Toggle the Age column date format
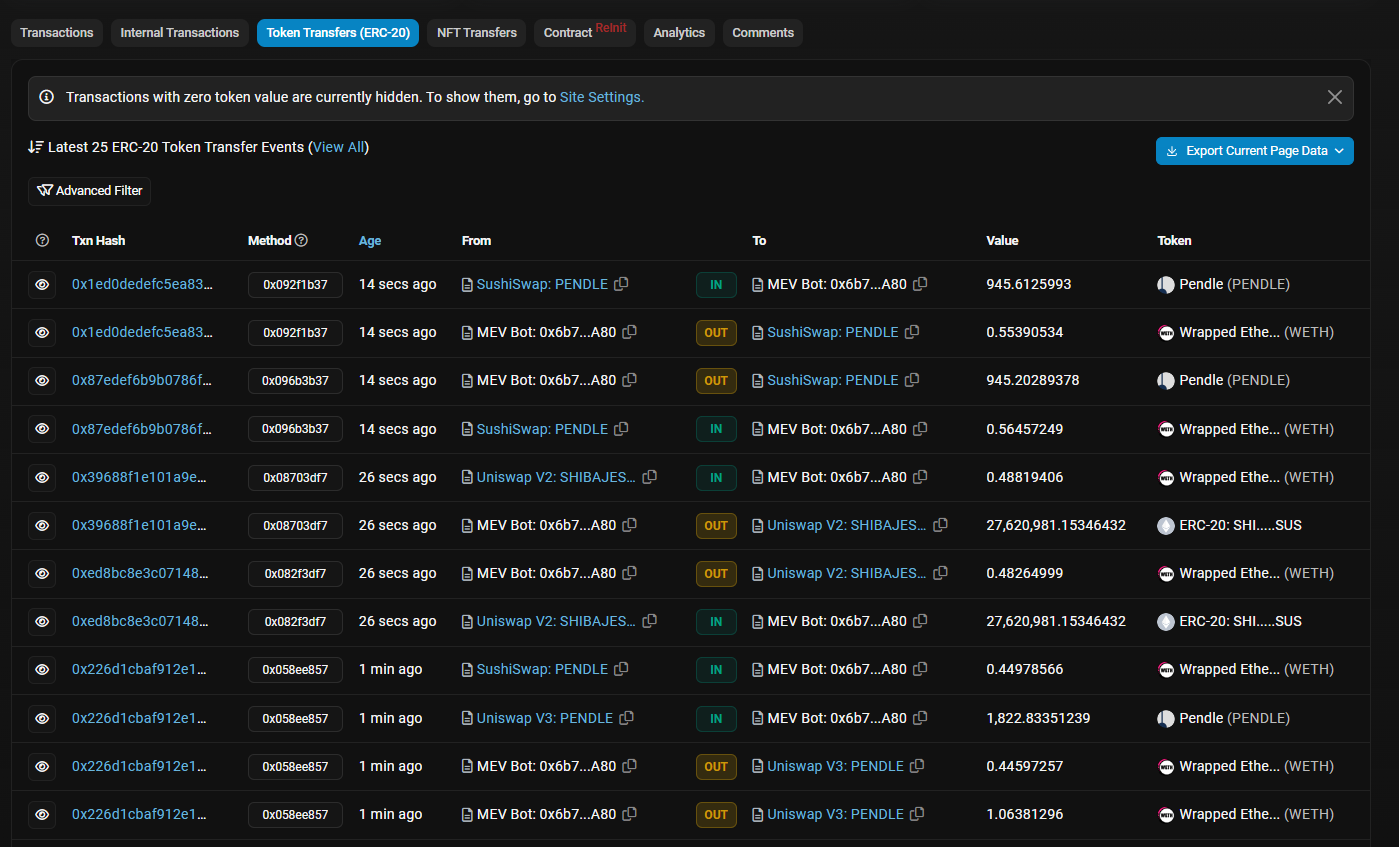 click(x=370, y=241)
